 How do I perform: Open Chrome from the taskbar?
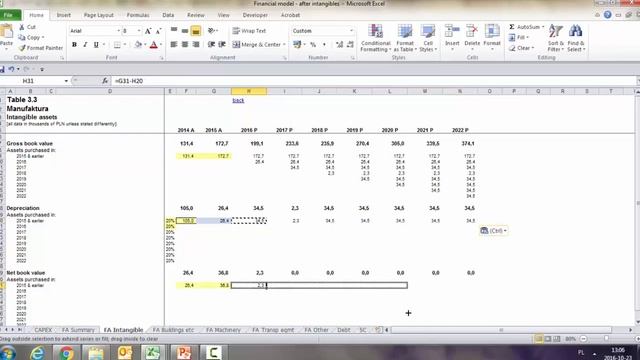(x=66, y=352)
